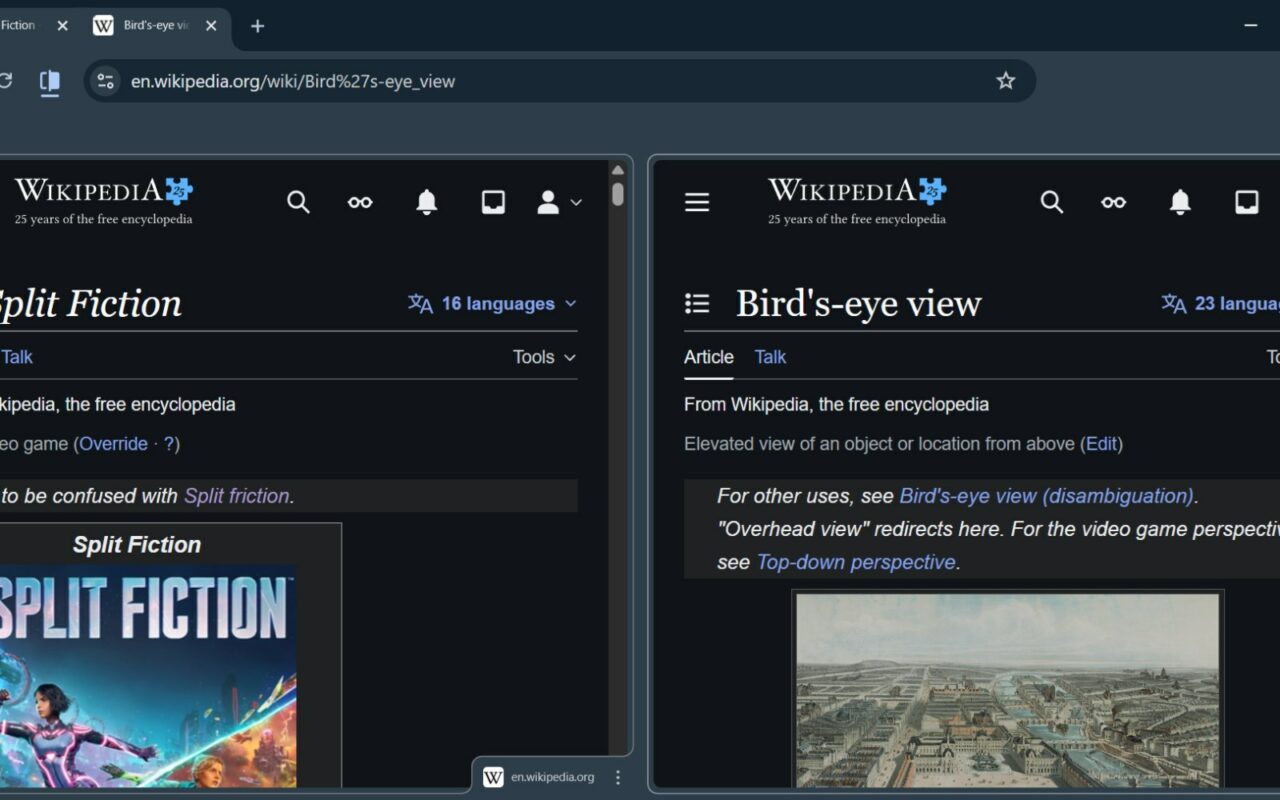1280x800 pixels.
Task: Select the Article tab in Bird's-eye view pane
Action: (709, 357)
